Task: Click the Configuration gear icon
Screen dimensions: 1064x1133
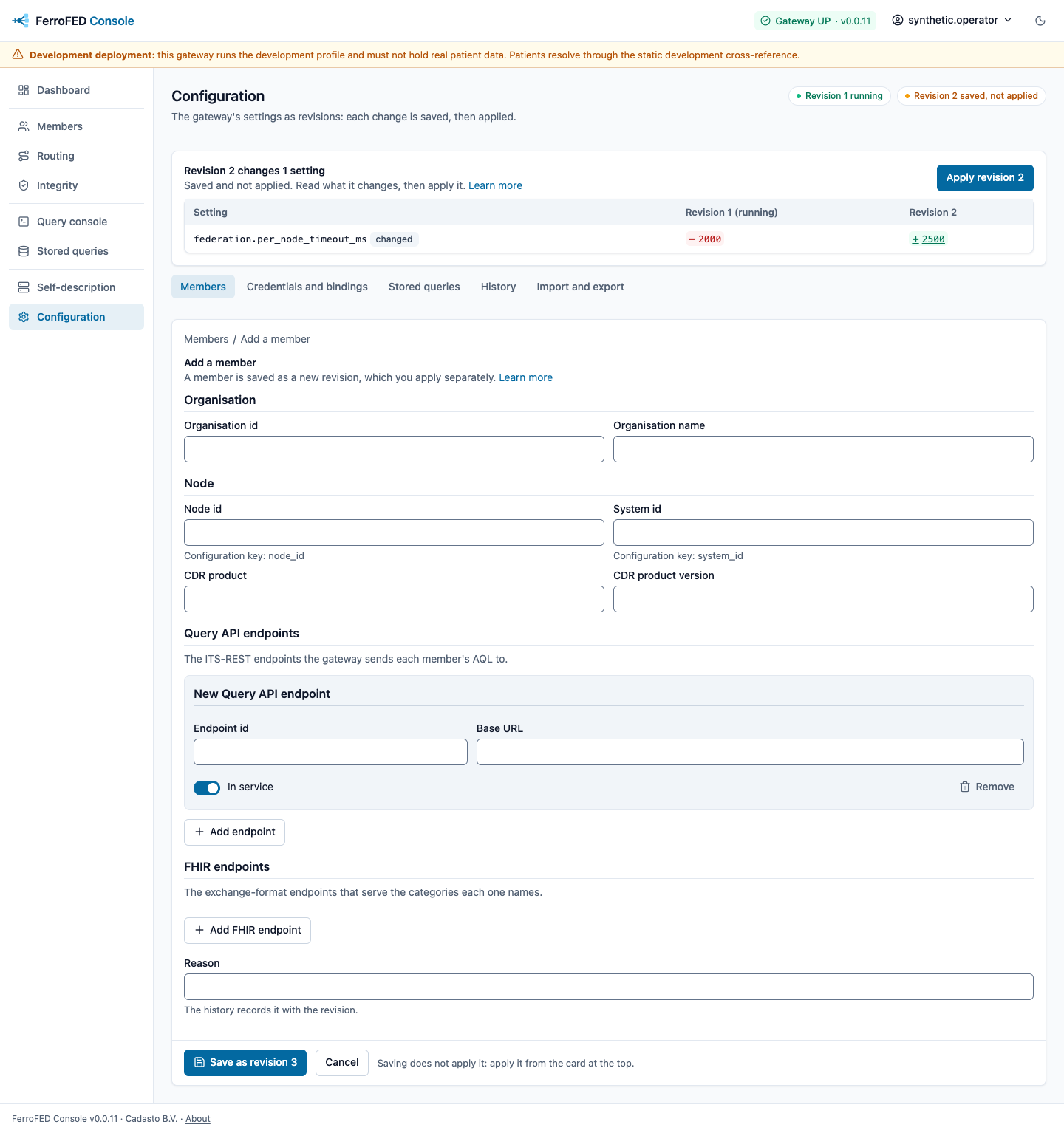Action: (24, 317)
